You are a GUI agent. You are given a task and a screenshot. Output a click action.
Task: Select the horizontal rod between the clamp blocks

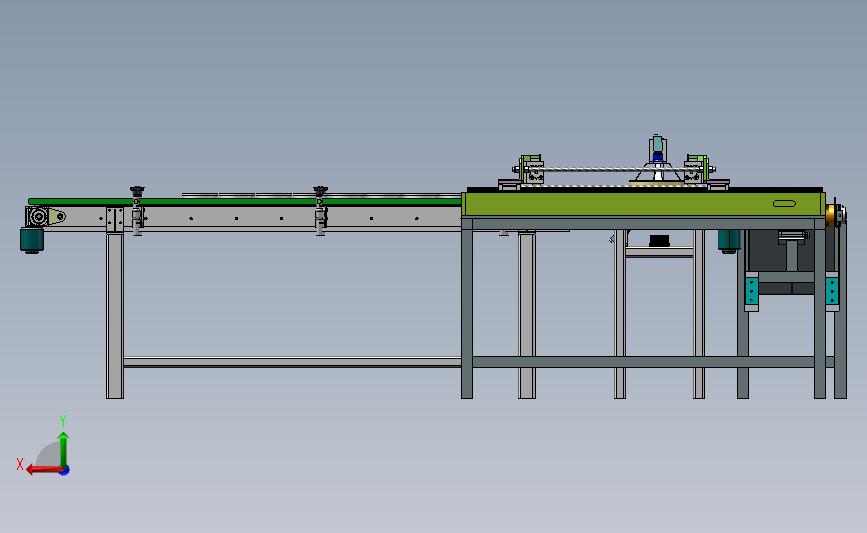tap(614, 169)
